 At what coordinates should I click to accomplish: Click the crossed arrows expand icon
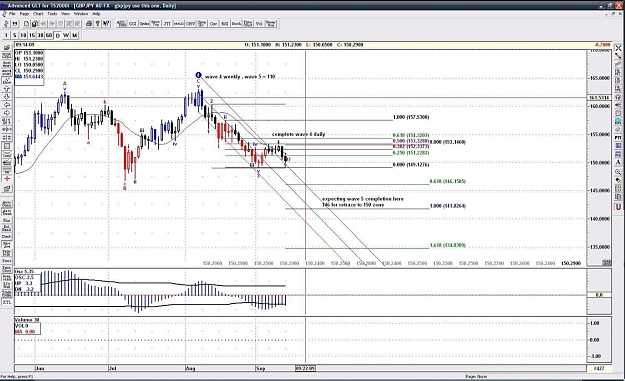[x=618, y=48]
